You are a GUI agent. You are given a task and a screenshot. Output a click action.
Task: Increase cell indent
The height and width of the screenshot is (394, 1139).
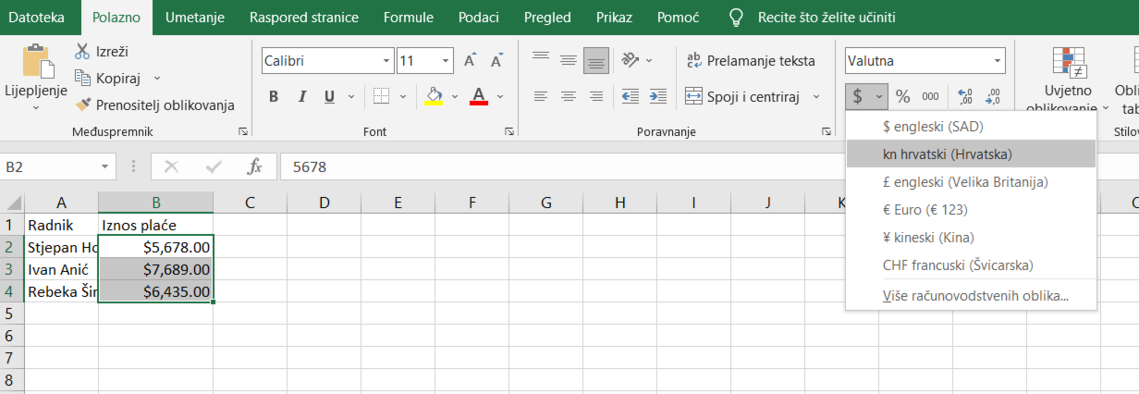[x=658, y=96]
